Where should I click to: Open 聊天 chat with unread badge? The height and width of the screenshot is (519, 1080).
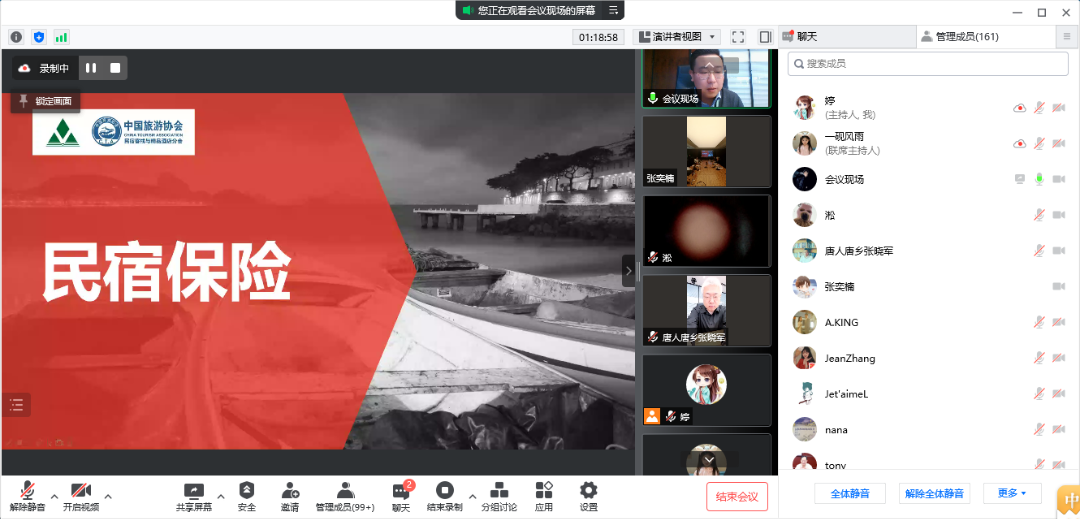401,496
